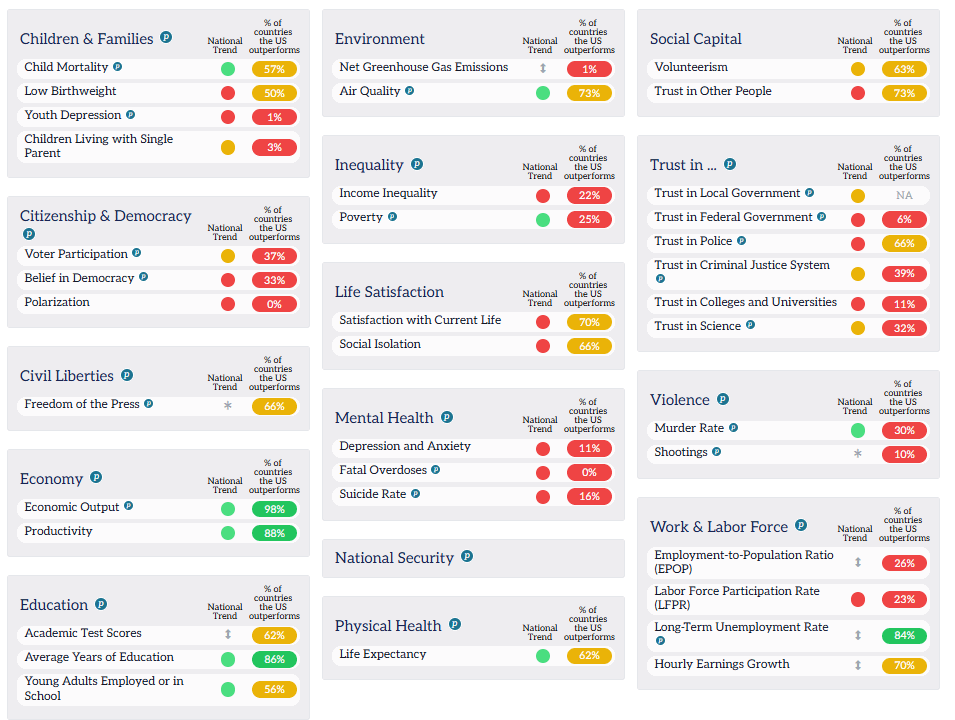Click the NA badge for Trust in Local Government
Viewport: 955px width, 720px height.
(904, 196)
